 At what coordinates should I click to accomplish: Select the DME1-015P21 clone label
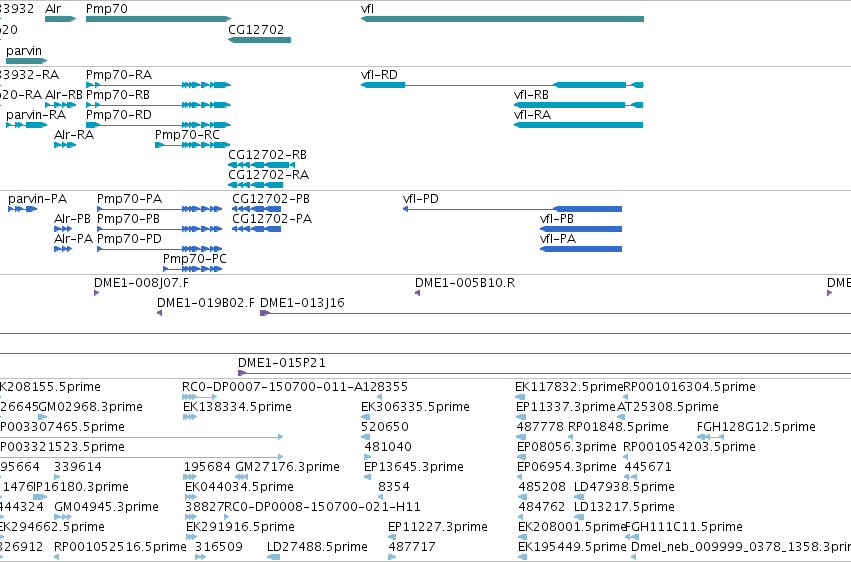point(282,363)
